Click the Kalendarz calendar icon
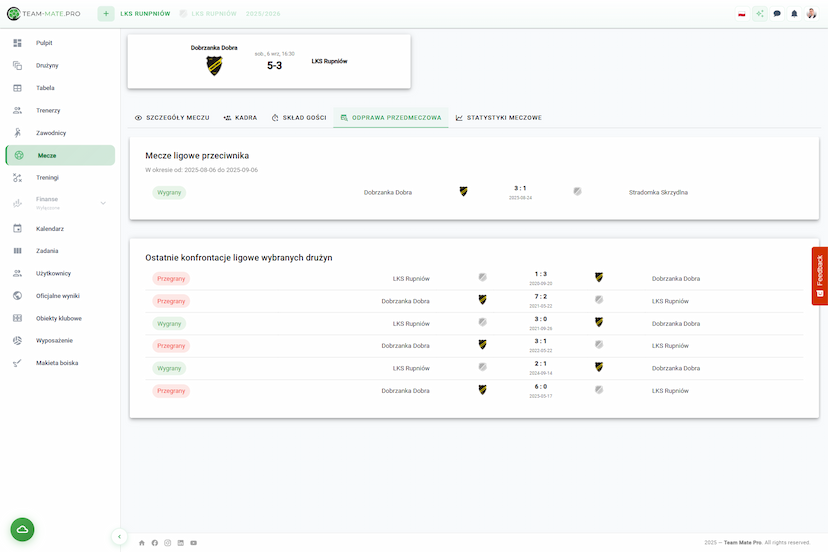The width and height of the screenshot is (828, 552). [17, 229]
